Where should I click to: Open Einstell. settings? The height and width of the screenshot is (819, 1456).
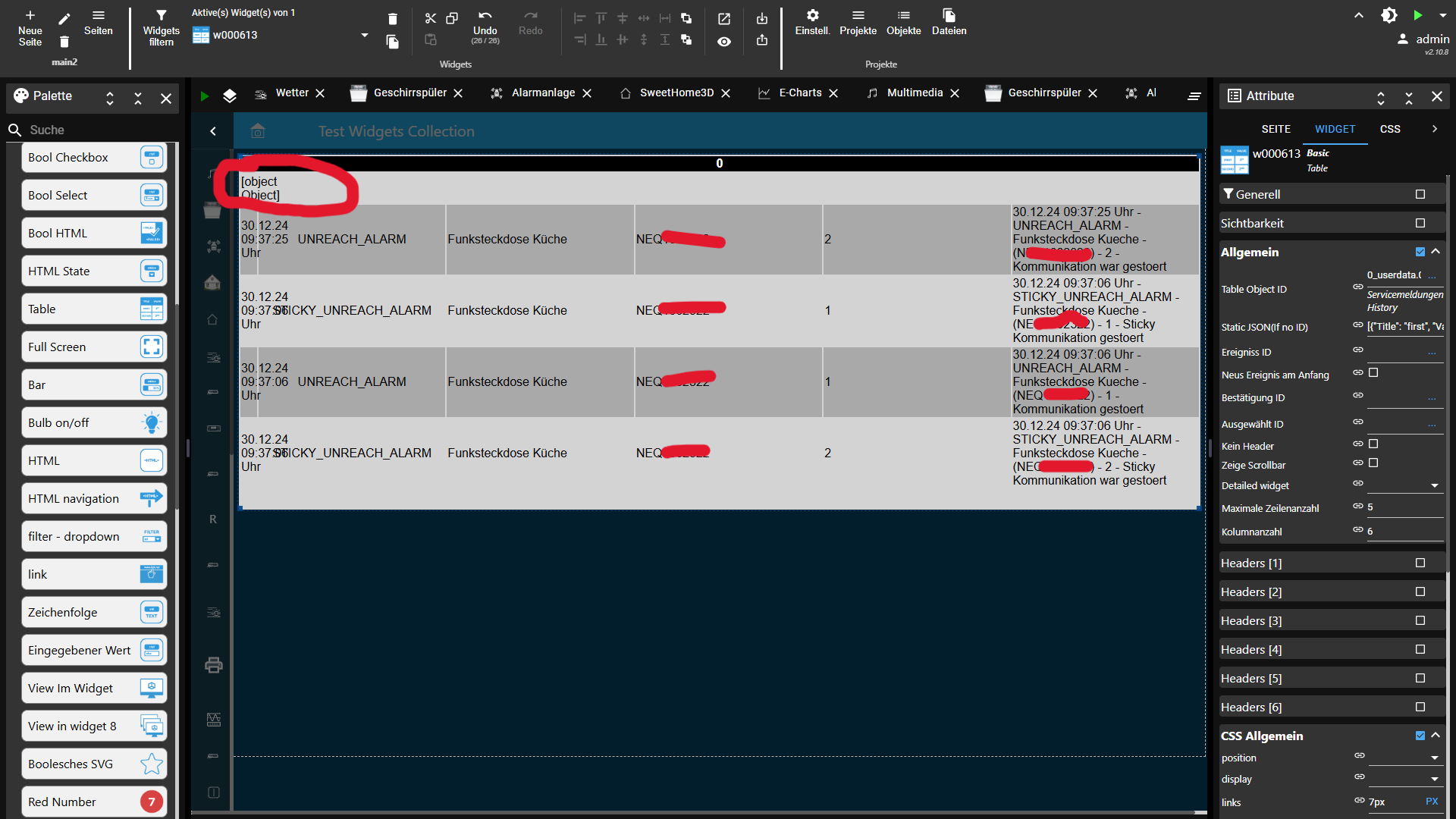pyautogui.click(x=812, y=23)
